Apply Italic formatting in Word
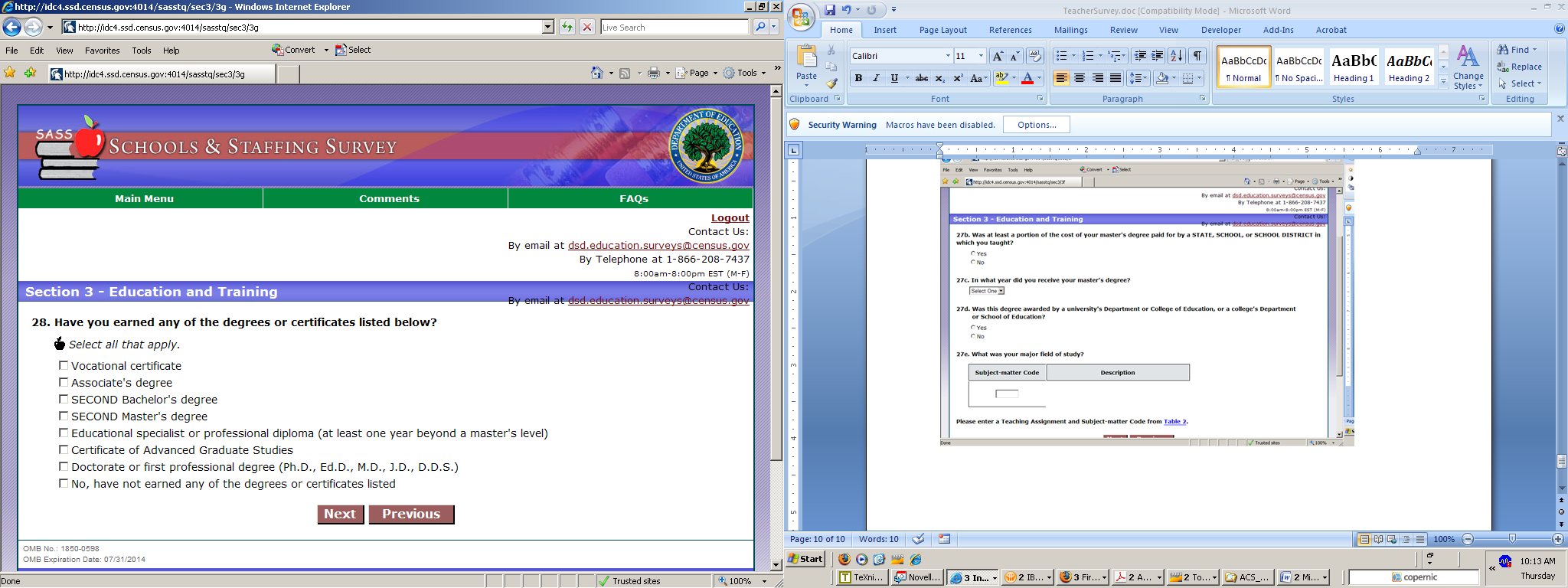1568x588 pixels. click(876, 78)
